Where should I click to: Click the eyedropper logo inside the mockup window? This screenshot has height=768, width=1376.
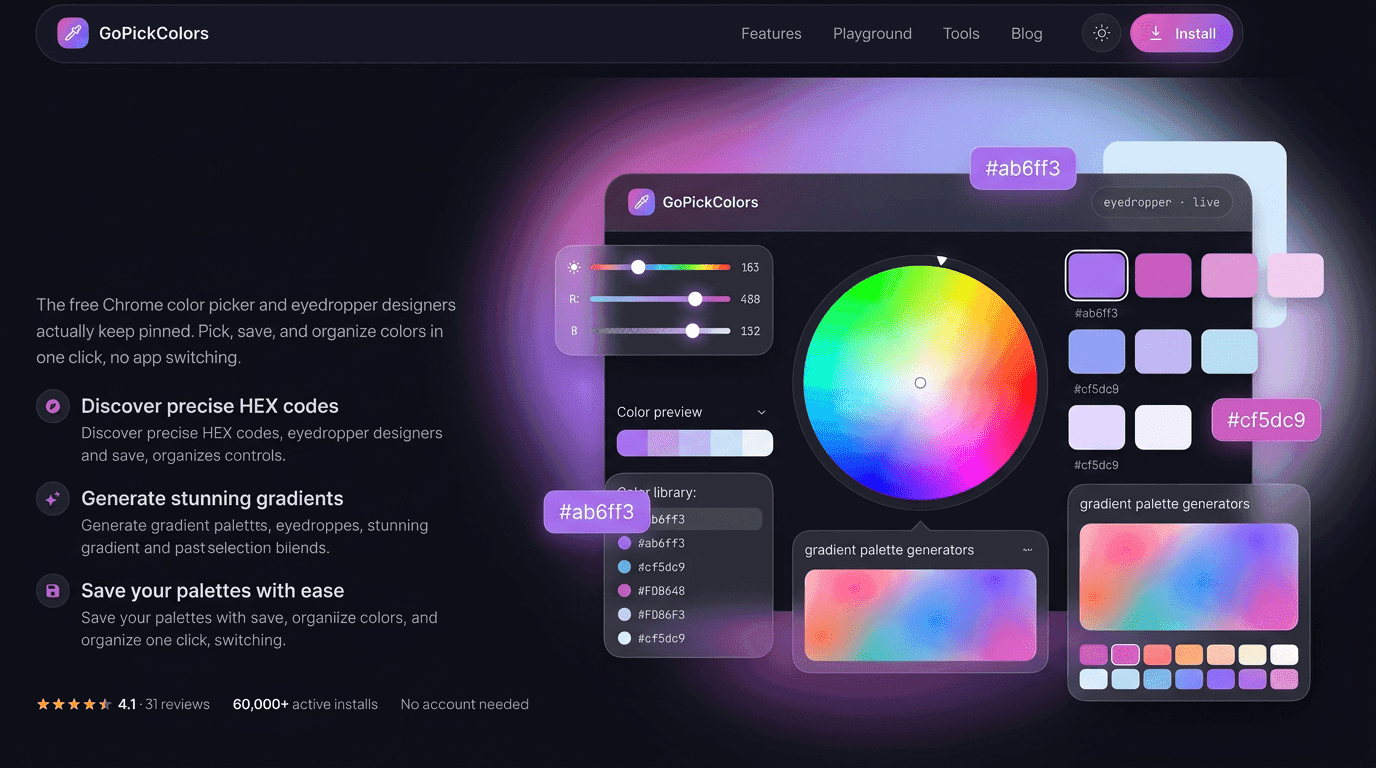click(641, 202)
